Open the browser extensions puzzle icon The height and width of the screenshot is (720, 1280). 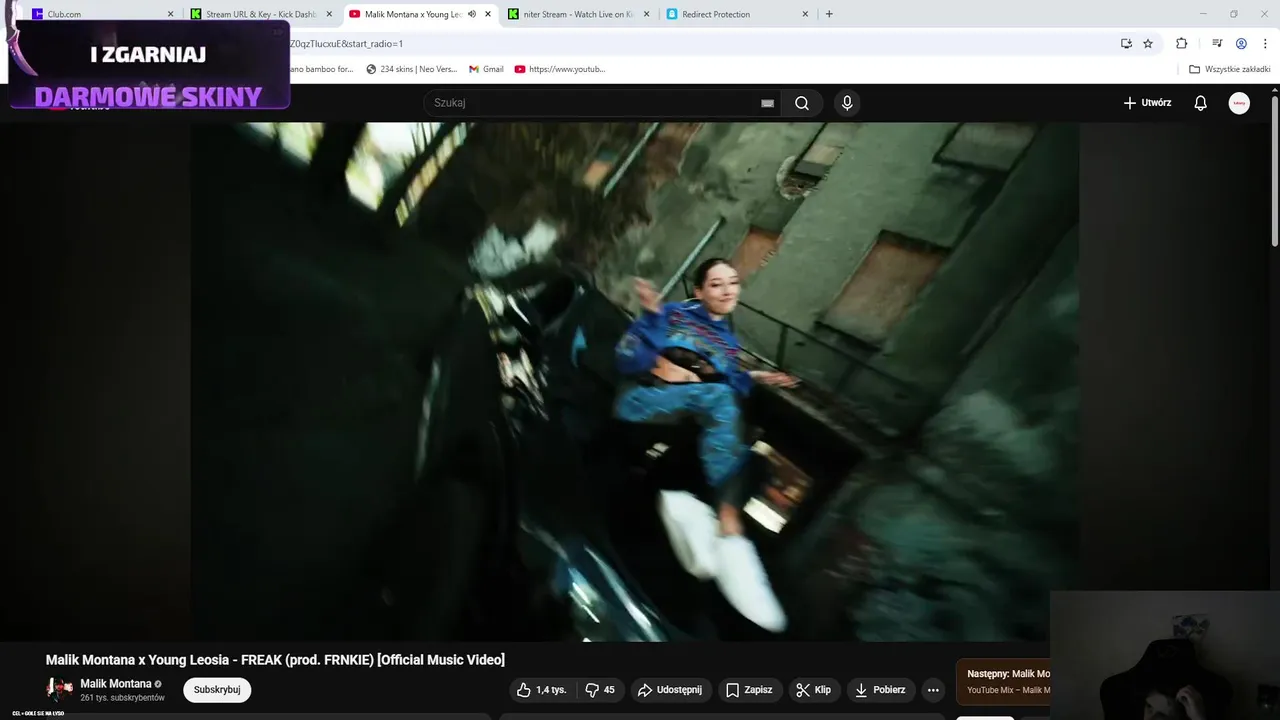point(1181,43)
